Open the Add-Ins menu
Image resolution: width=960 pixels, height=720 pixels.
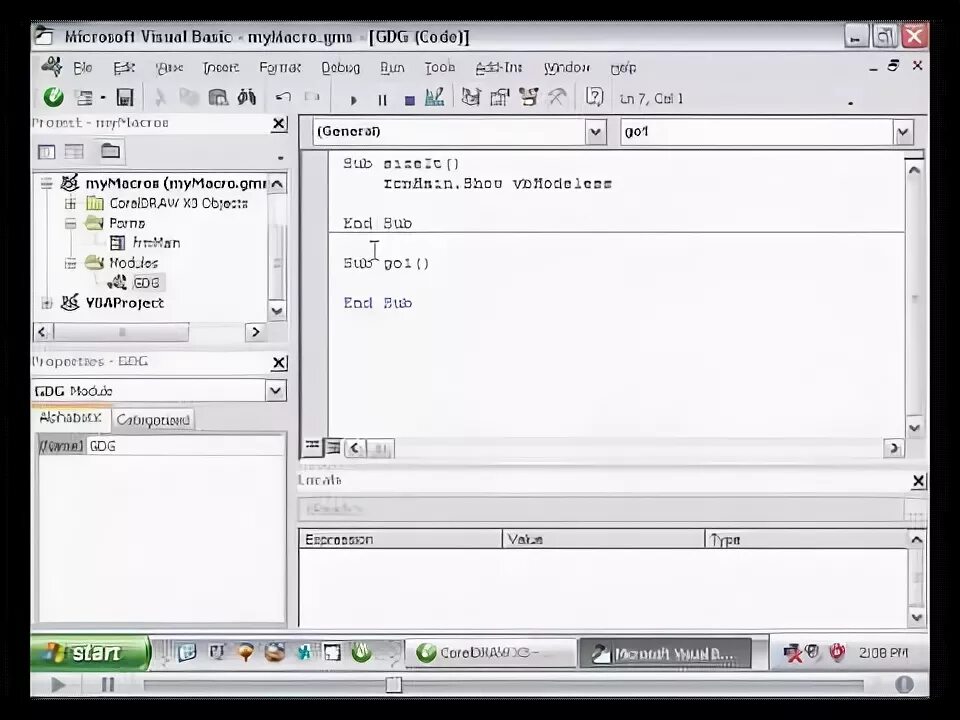coord(498,68)
